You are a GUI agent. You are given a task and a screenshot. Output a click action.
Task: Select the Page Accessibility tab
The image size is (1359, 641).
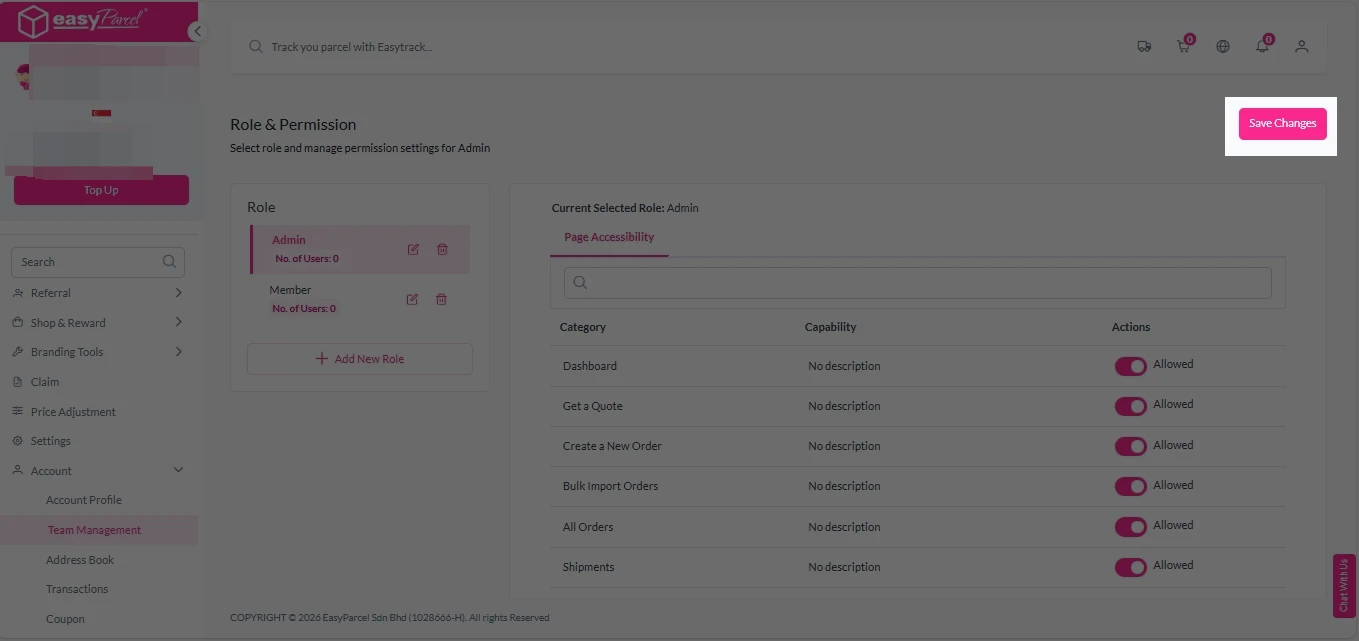pos(609,238)
